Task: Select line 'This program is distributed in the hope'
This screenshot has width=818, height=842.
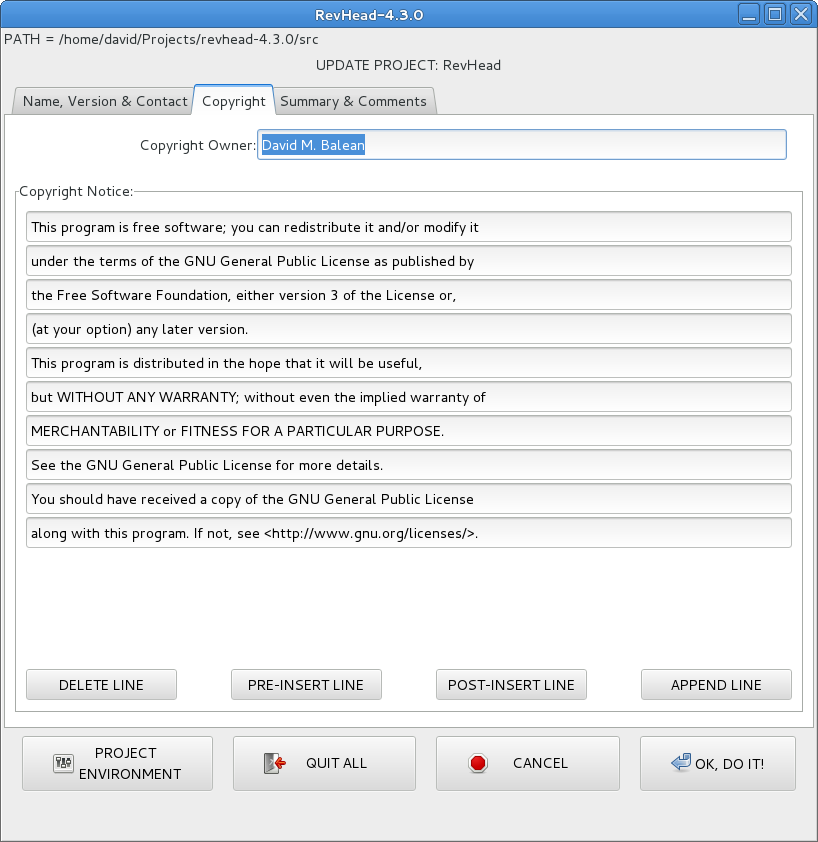Action: tap(409, 363)
